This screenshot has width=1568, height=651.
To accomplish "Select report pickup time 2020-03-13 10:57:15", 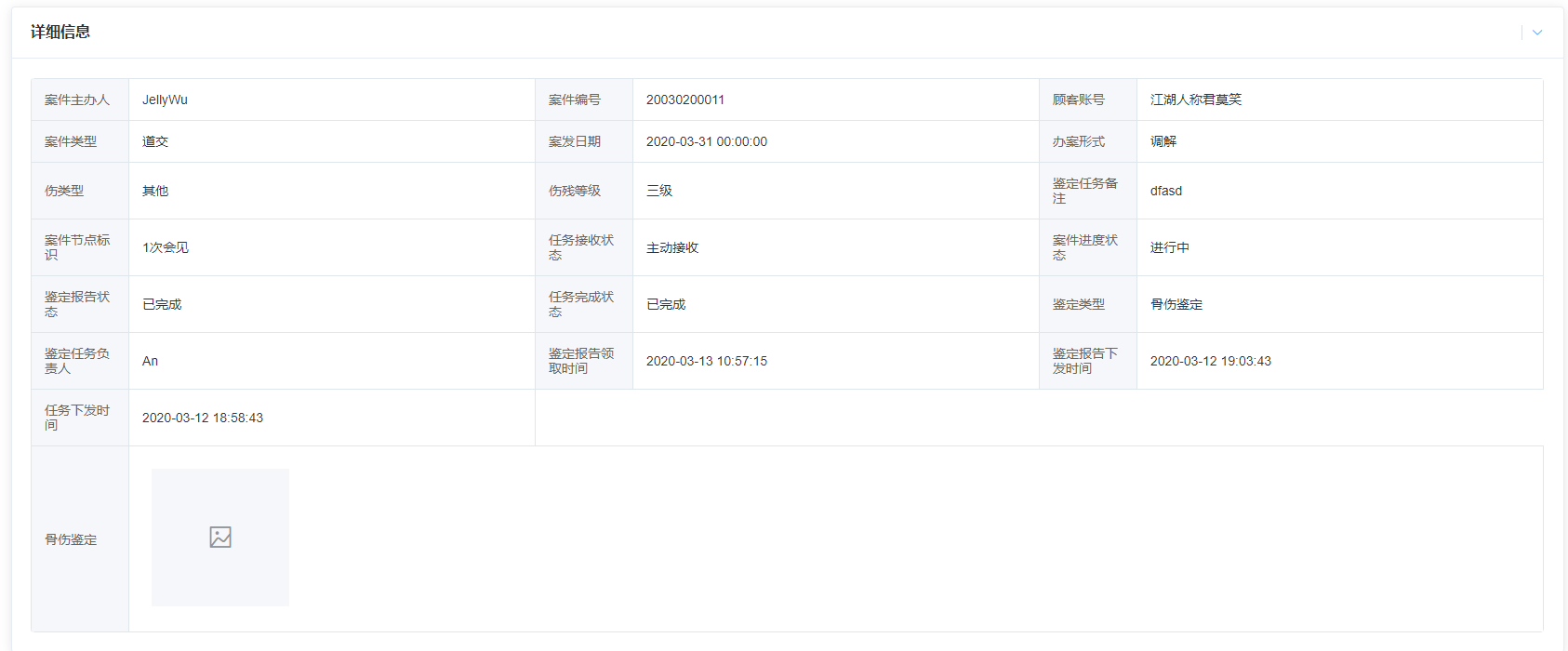I will (x=707, y=361).
